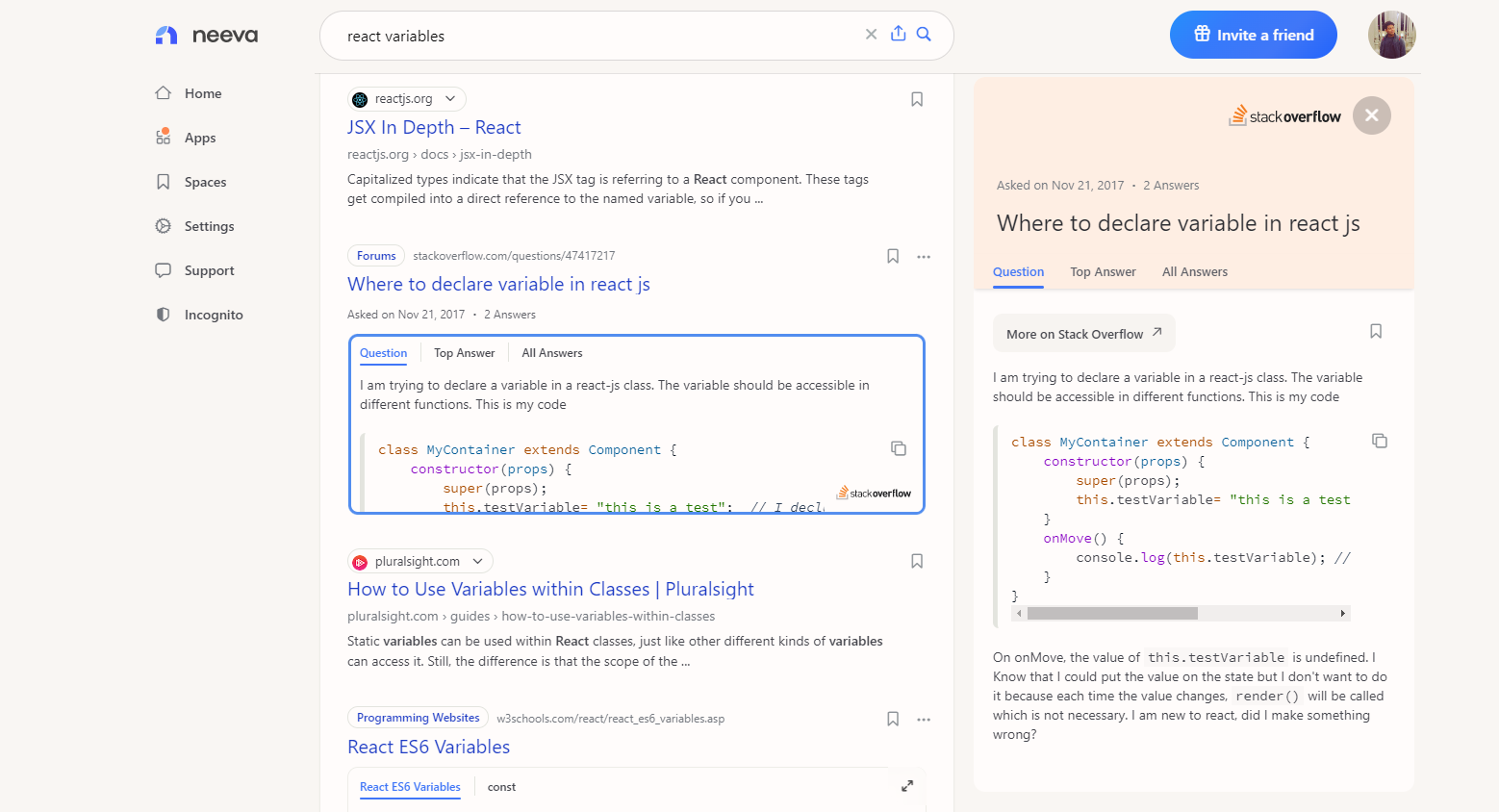This screenshot has width=1499, height=812.
Task: Expand the pluralsight.com source dropdown
Action: pyautogui.click(x=477, y=561)
